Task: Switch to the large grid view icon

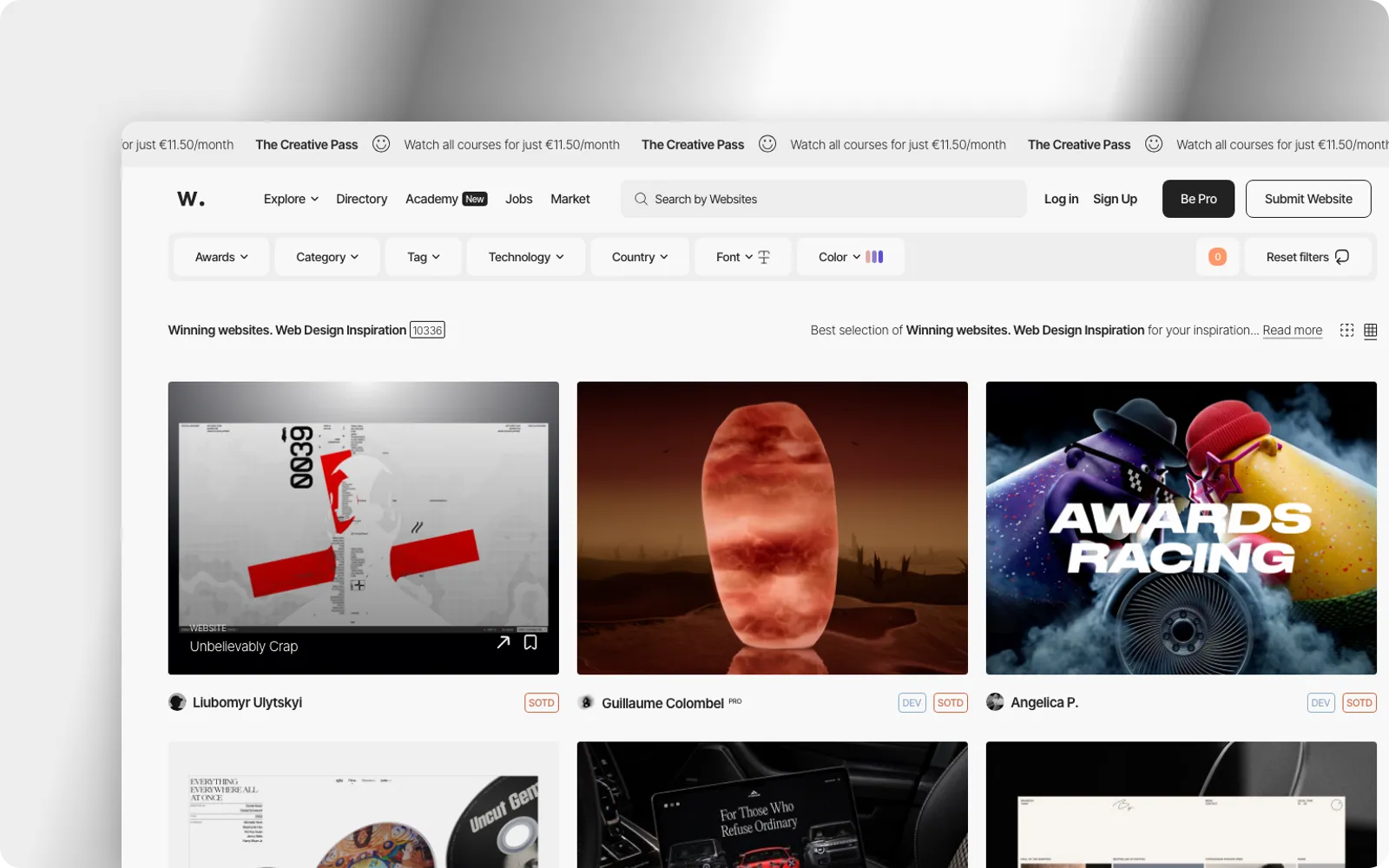Action: point(1346,330)
